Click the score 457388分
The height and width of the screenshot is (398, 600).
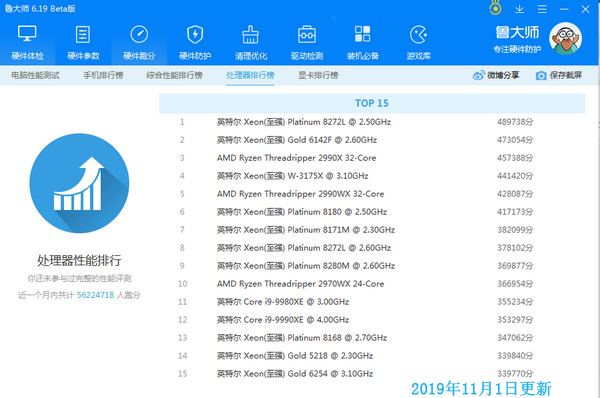click(x=515, y=158)
